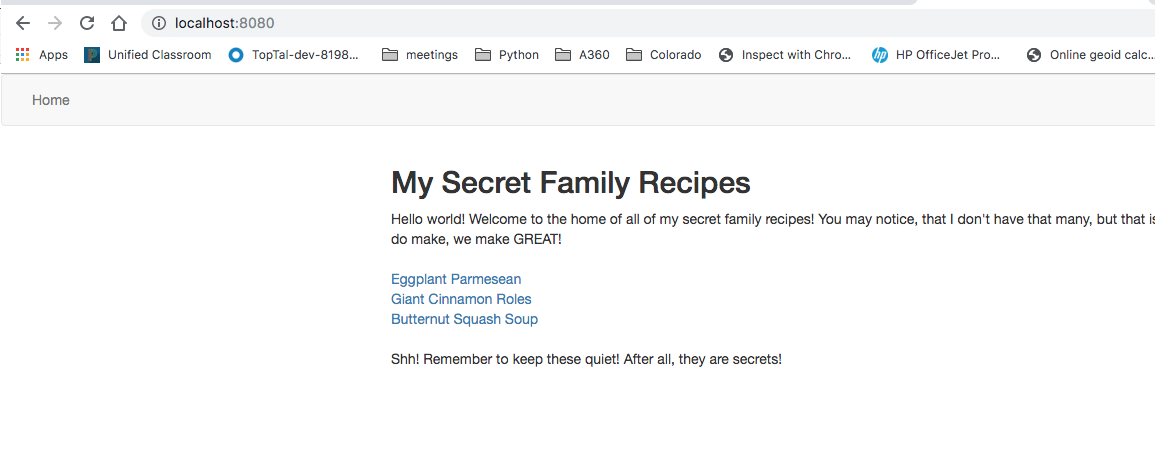Open the Butternut Squash Soup link

(464, 319)
